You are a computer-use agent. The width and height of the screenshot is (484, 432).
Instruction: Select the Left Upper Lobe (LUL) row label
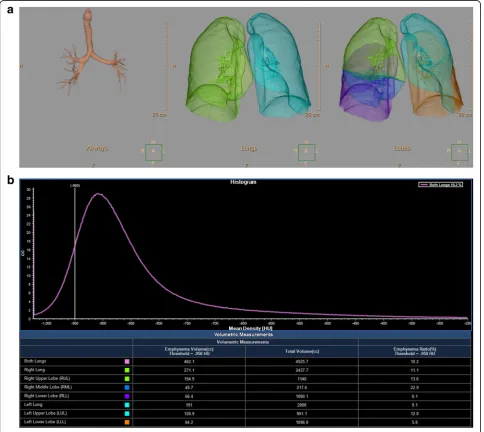pos(45,413)
